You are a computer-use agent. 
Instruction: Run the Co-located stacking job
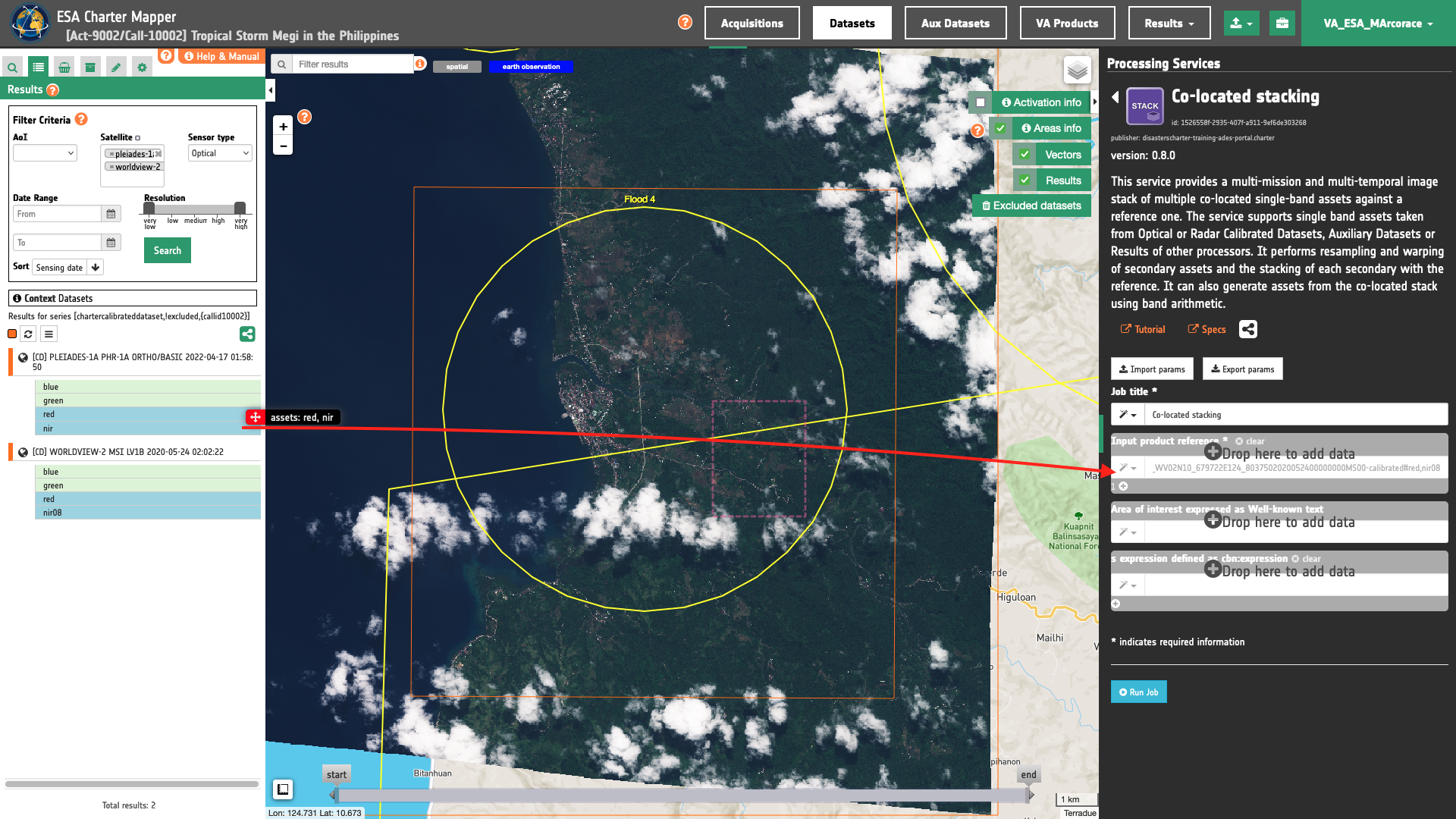1138,692
